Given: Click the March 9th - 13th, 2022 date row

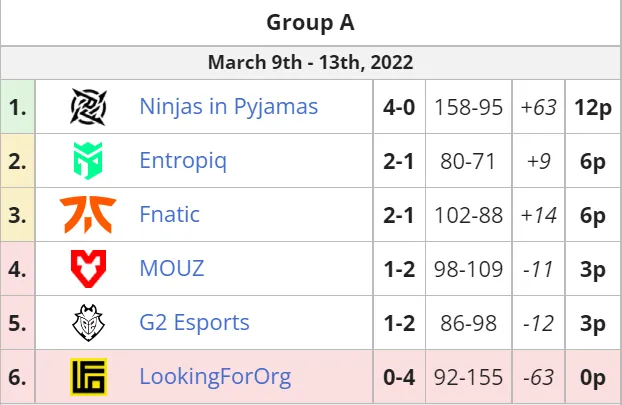Looking at the screenshot, I should 311,63.
